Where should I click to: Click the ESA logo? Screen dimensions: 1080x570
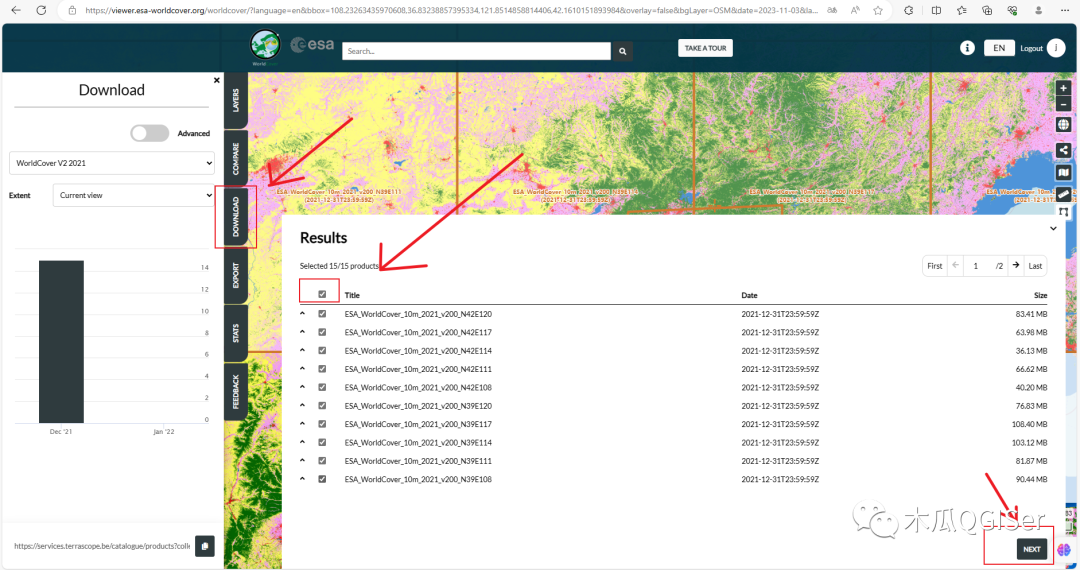pos(313,45)
